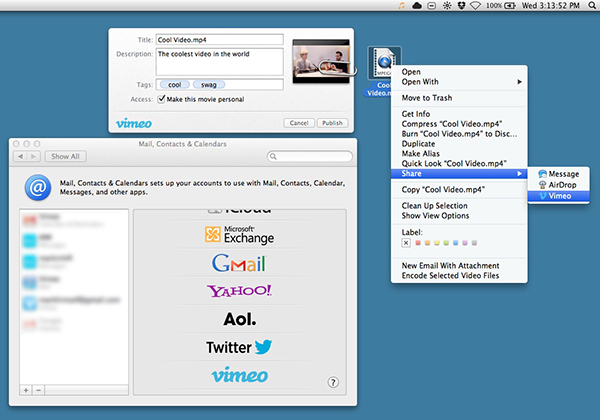
Task: Expand the Open With submenu
Action: coord(459,82)
